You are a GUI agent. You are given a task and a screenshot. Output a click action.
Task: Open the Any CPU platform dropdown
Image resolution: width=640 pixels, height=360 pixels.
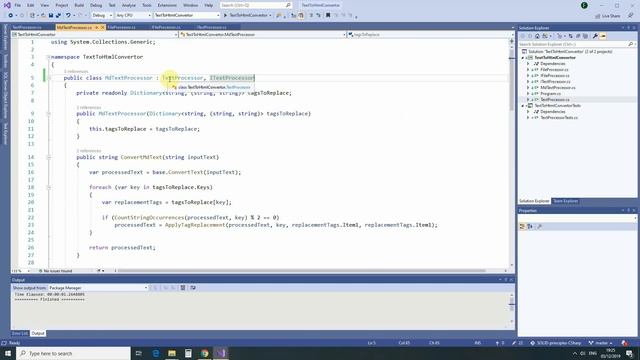point(133,16)
